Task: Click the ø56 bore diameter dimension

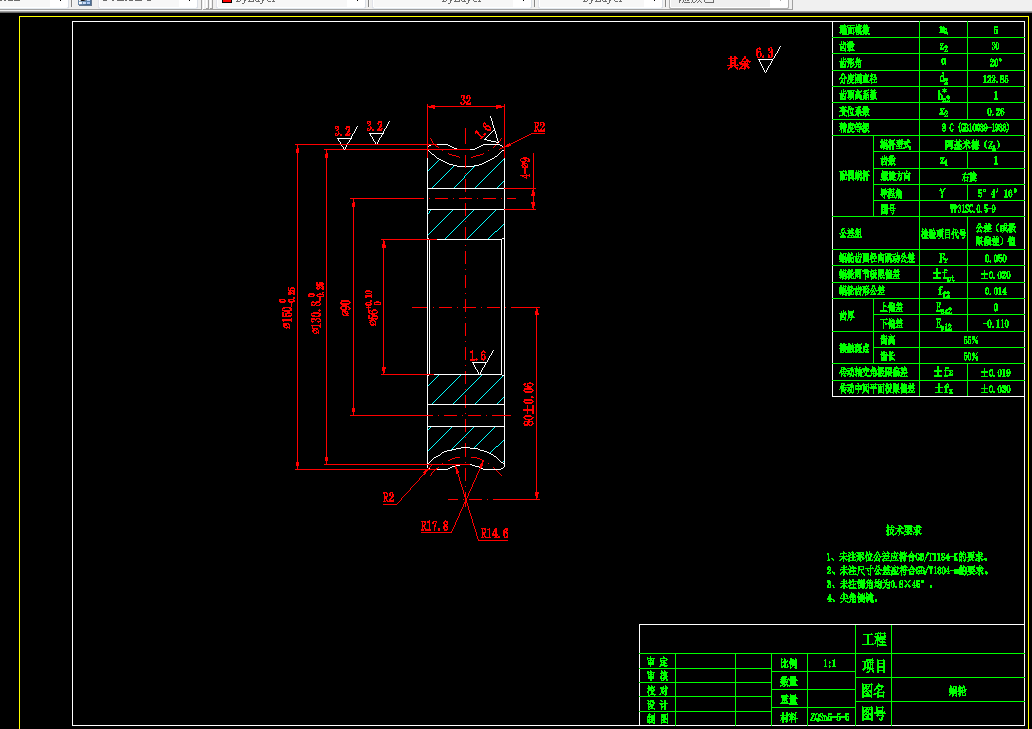Action: click(374, 308)
